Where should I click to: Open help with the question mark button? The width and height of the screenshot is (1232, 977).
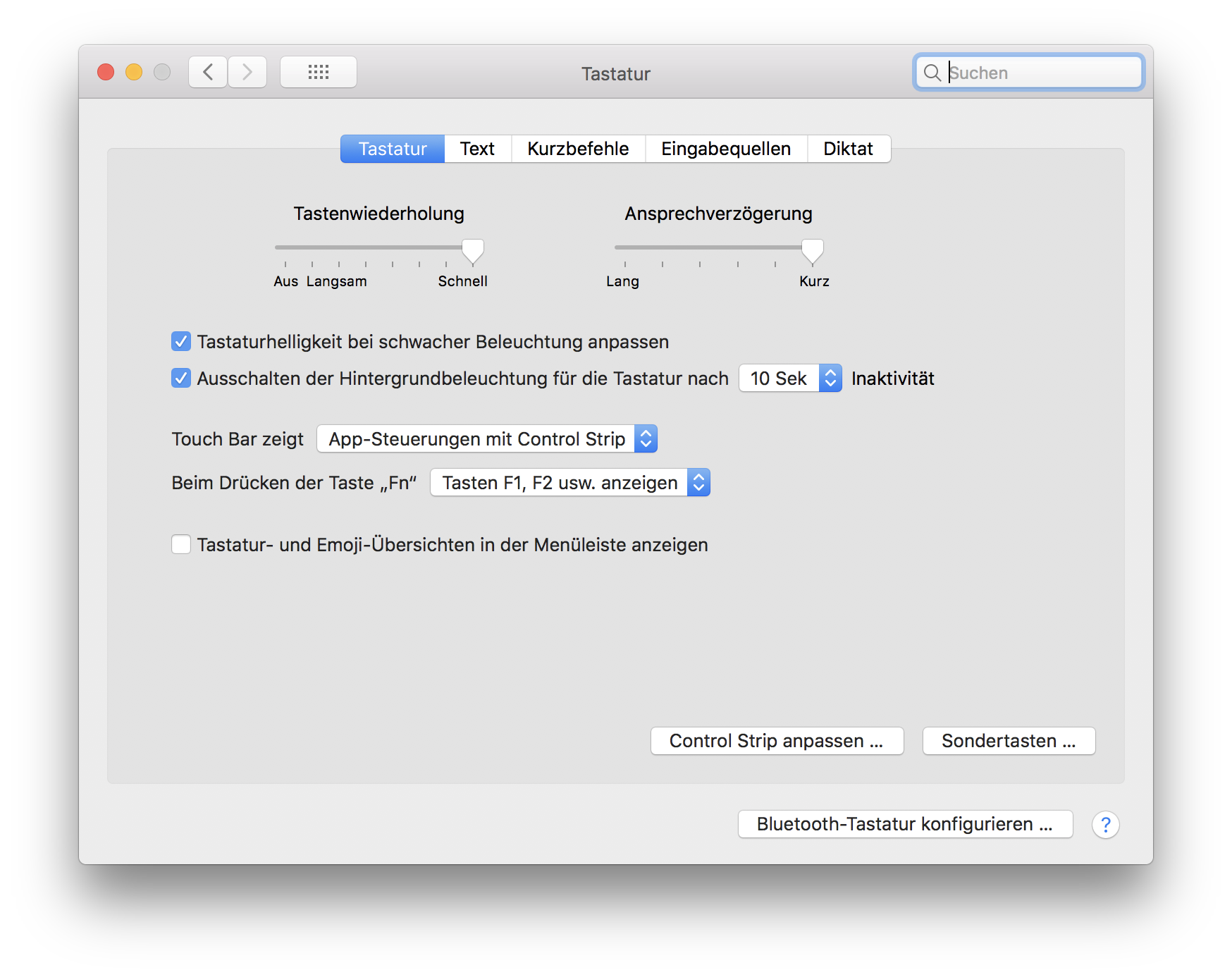[1105, 824]
